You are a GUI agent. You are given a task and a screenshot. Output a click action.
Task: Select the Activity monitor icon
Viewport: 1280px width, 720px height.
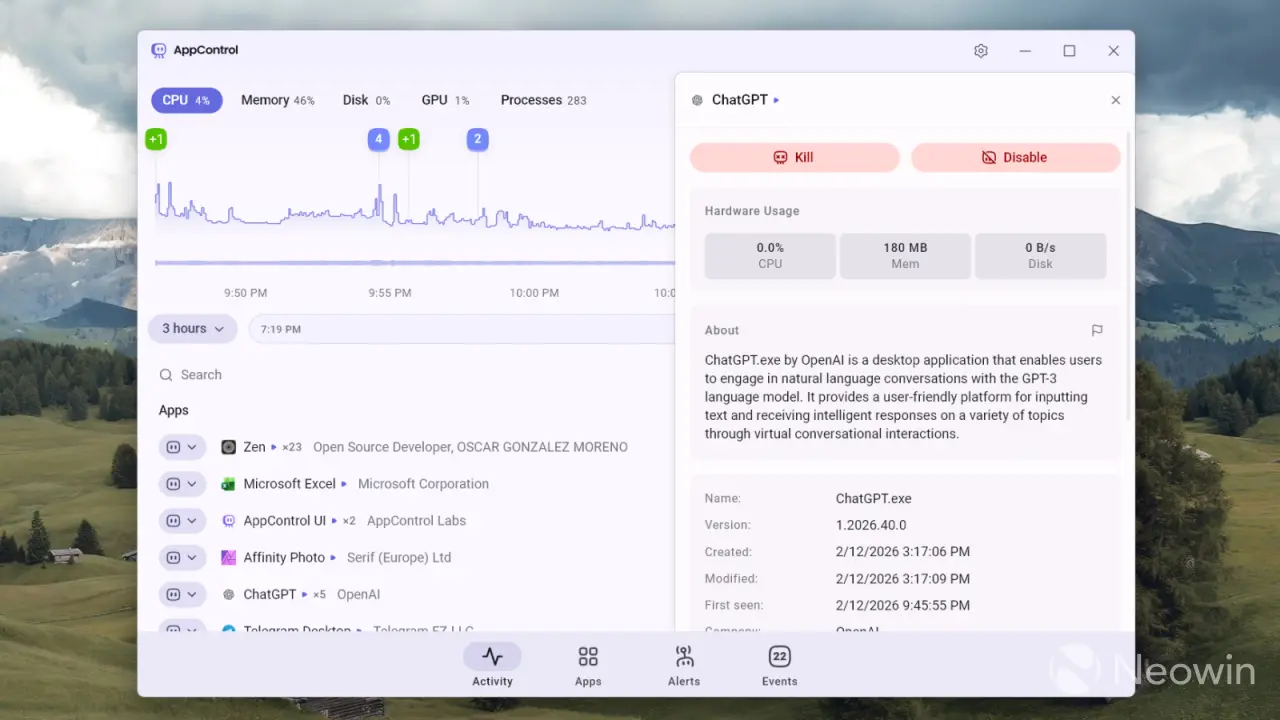[492, 657]
